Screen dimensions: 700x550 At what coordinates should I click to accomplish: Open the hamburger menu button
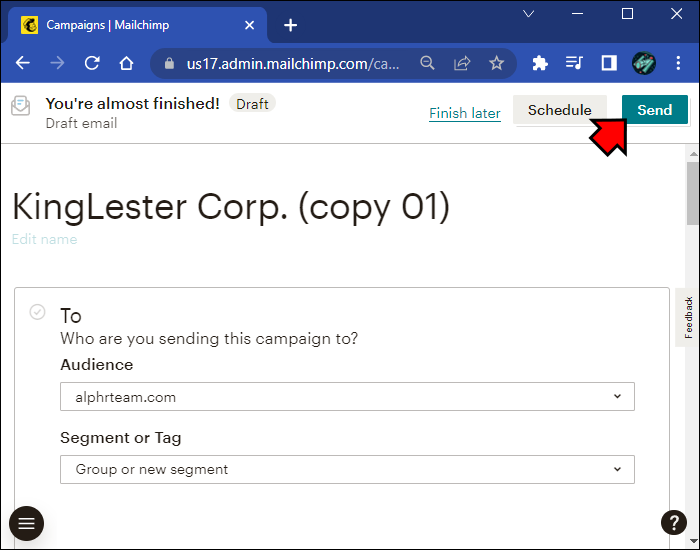[x=26, y=523]
